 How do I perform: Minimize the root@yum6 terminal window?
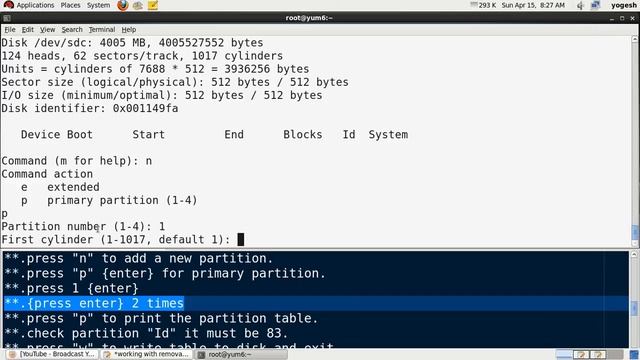pyautogui.click(x=612, y=18)
